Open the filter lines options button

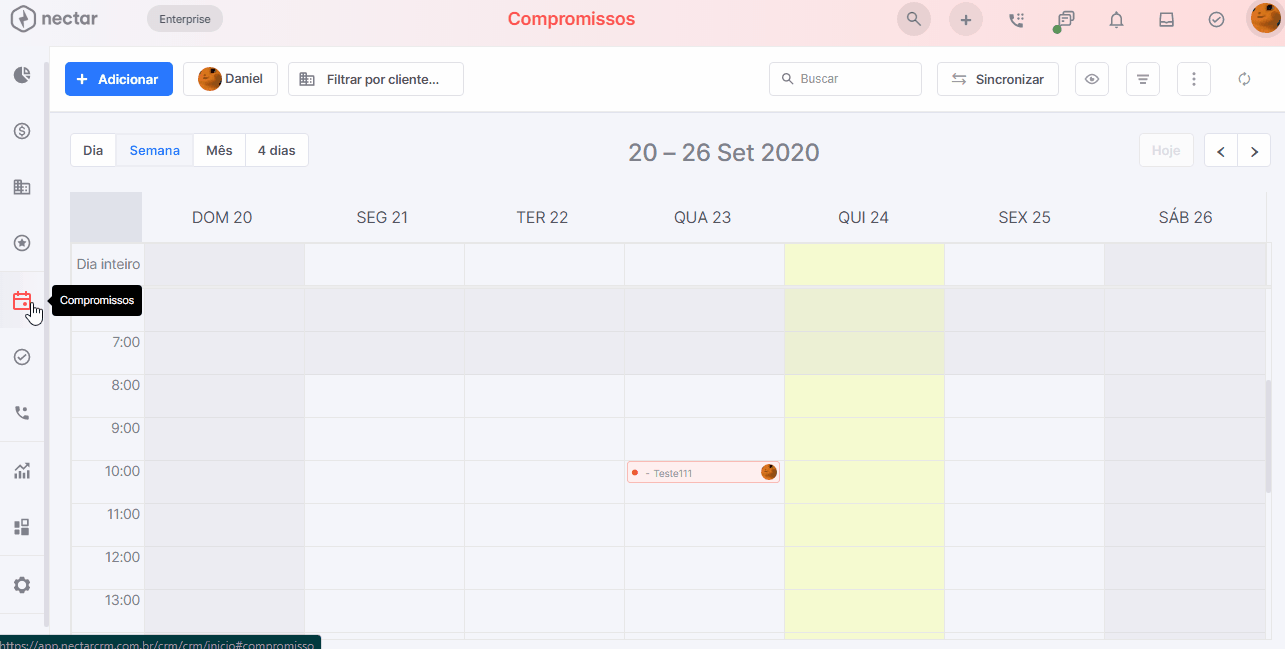(x=1143, y=79)
